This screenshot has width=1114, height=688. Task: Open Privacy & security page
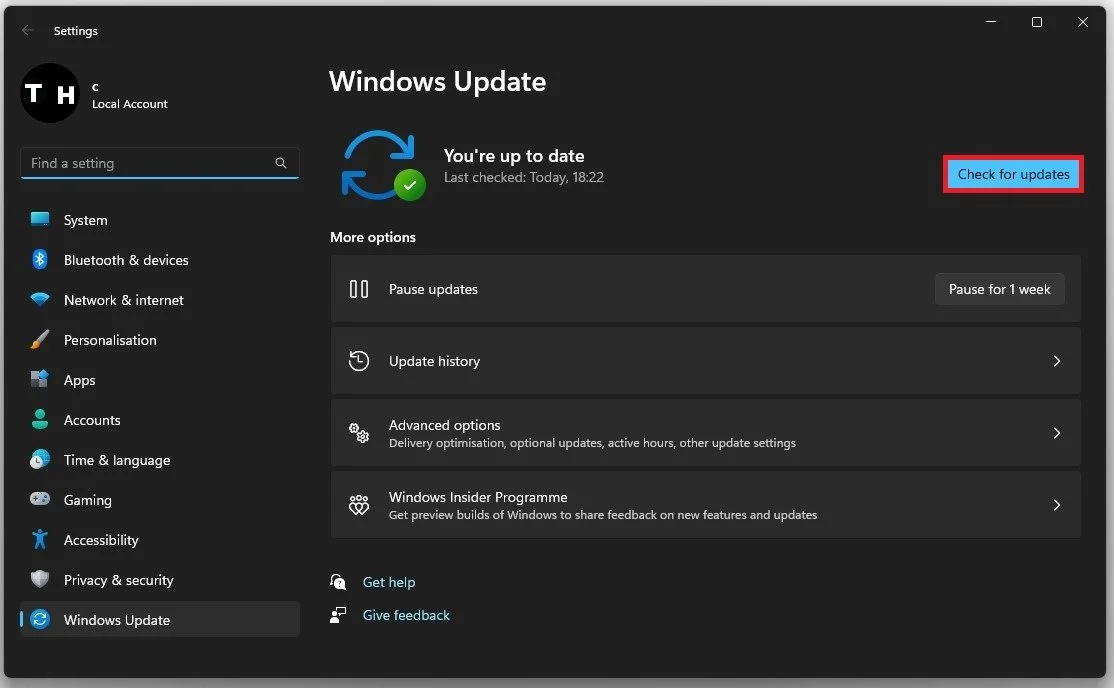tap(160, 579)
